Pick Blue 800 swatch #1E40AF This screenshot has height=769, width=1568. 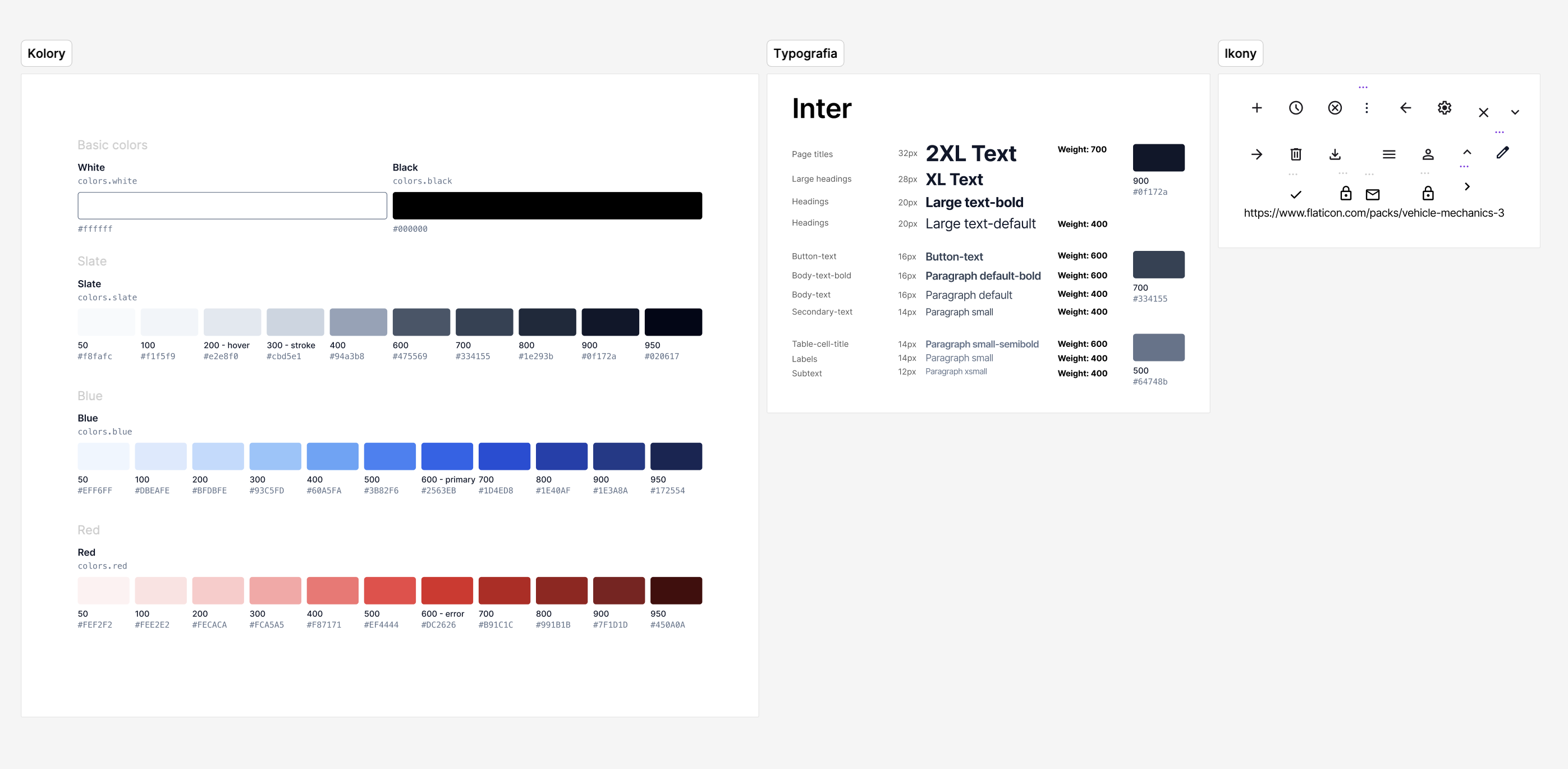pos(562,457)
